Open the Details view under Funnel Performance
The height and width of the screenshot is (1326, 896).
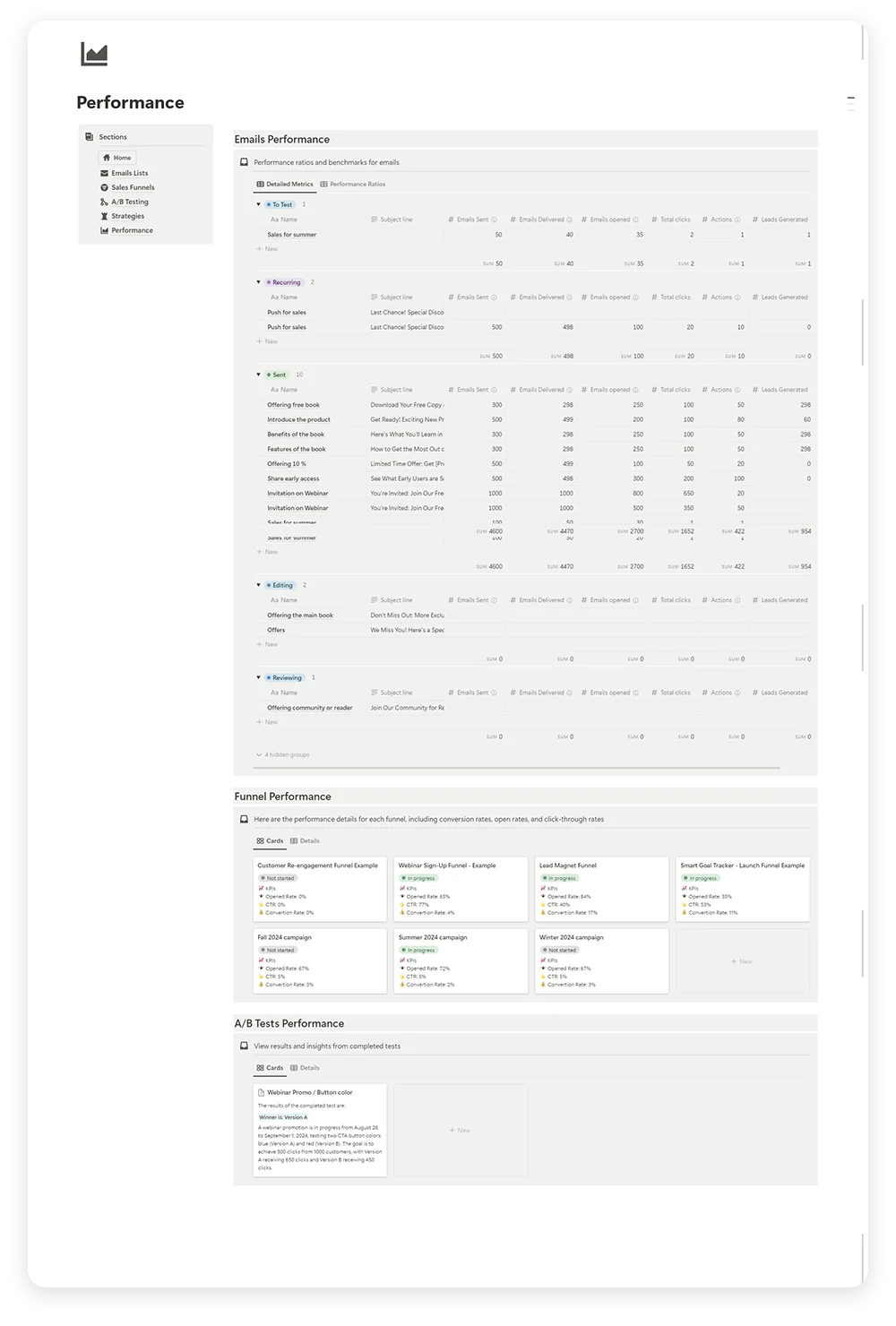pos(306,840)
